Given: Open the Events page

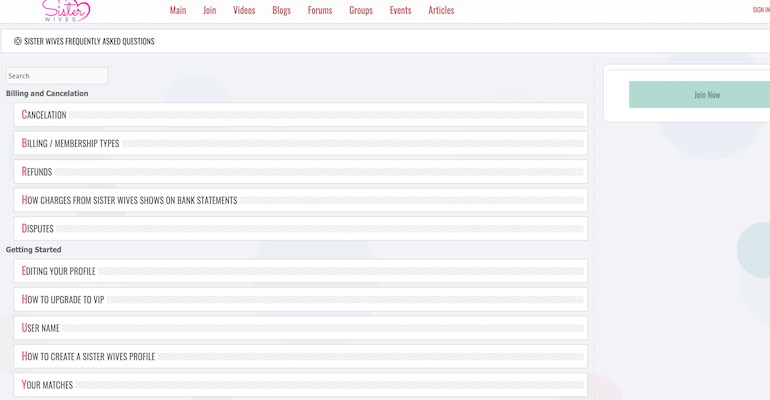Looking at the screenshot, I should [x=400, y=11].
